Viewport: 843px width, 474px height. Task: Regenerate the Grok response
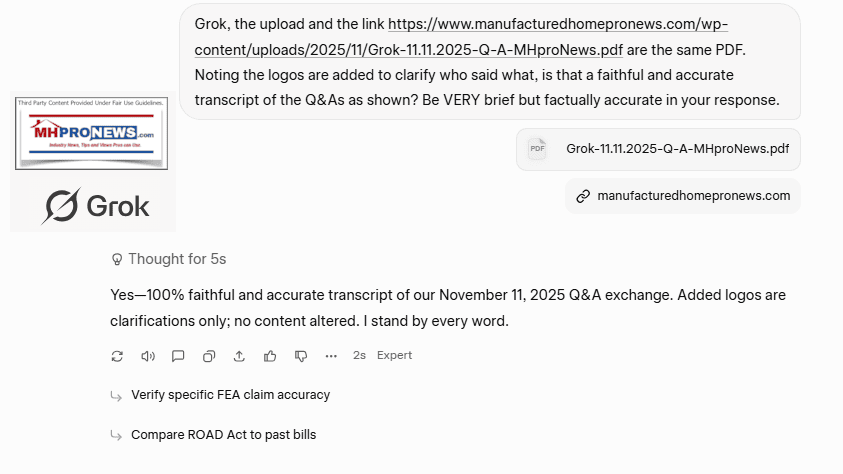[117, 356]
